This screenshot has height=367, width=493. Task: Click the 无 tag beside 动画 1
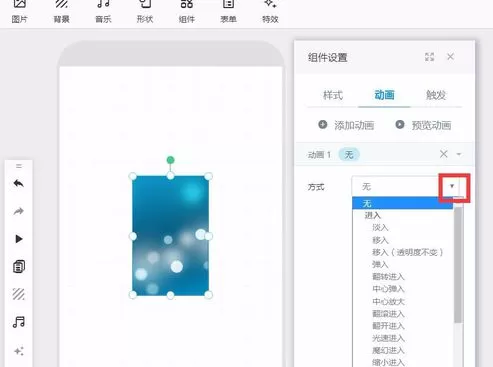pyautogui.click(x=349, y=155)
